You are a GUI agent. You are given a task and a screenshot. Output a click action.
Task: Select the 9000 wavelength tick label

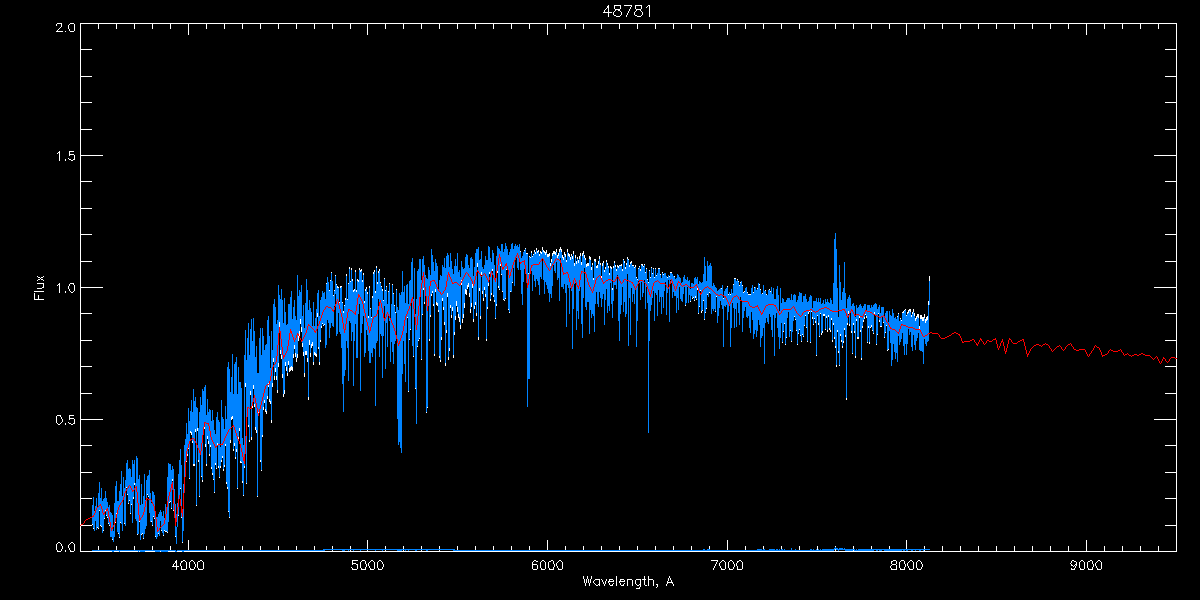pyautogui.click(x=1086, y=565)
